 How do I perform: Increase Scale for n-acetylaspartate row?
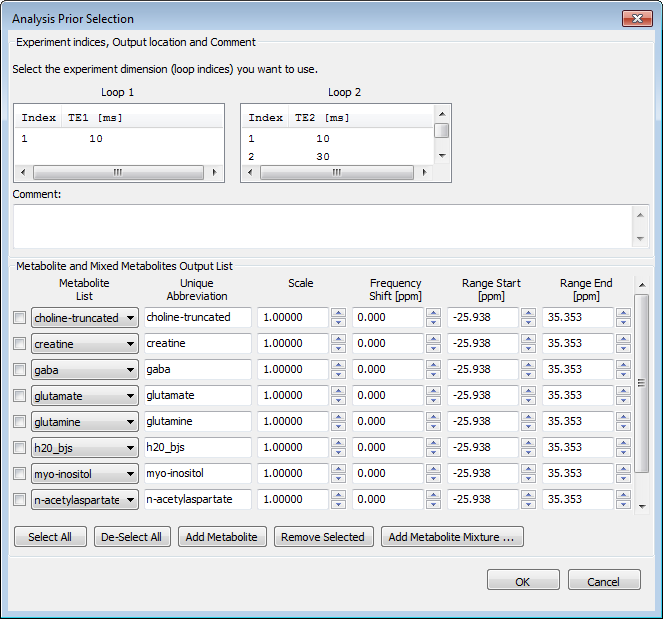click(x=338, y=495)
